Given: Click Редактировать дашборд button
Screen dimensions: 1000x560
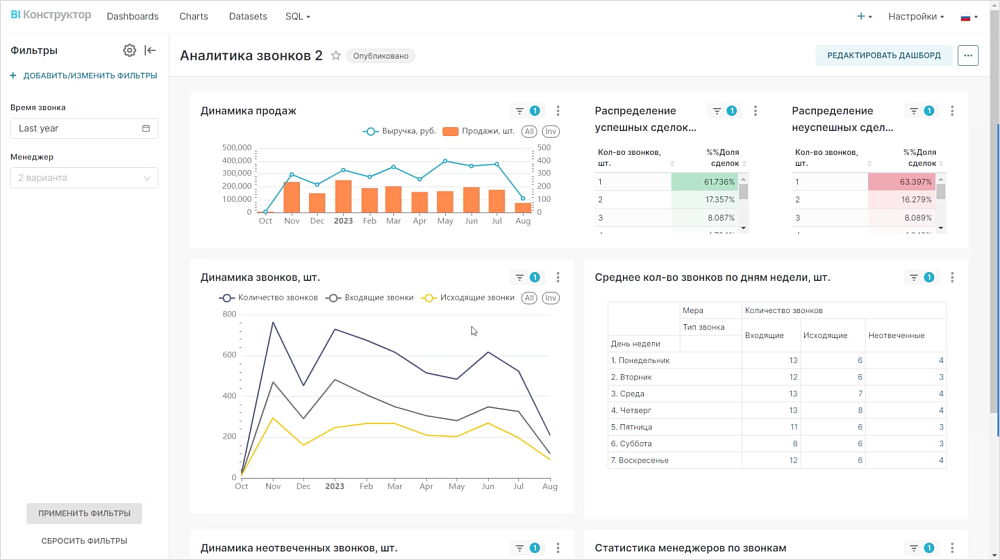Looking at the screenshot, I should tap(883, 56).
